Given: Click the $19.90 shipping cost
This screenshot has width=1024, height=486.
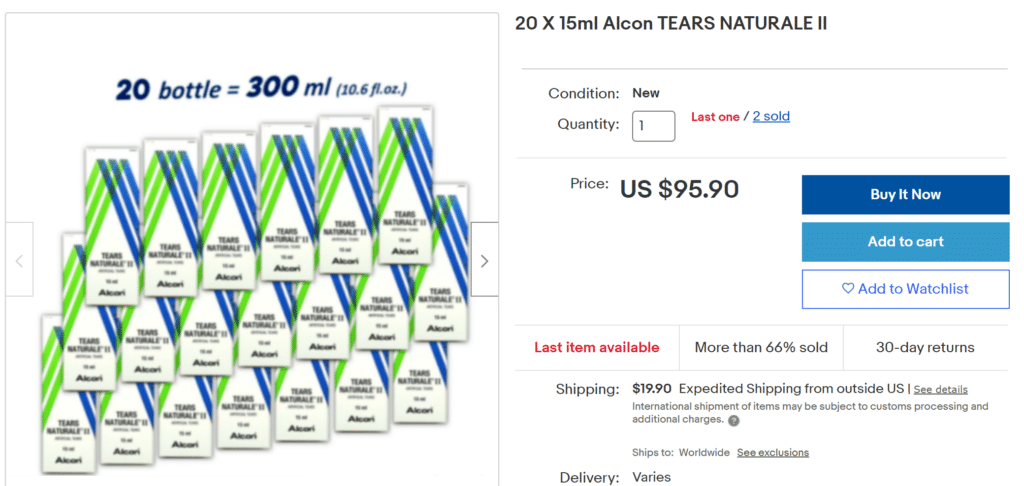Looking at the screenshot, I should [x=652, y=389].
